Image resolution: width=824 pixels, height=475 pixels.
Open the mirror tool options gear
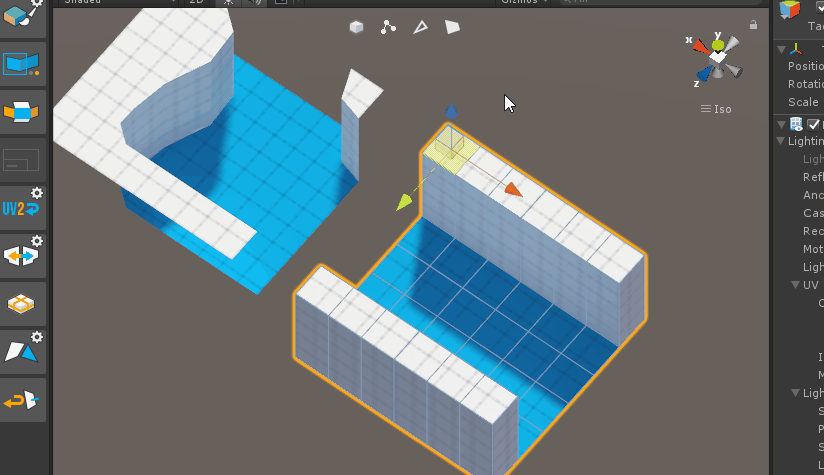(x=37, y=241)
